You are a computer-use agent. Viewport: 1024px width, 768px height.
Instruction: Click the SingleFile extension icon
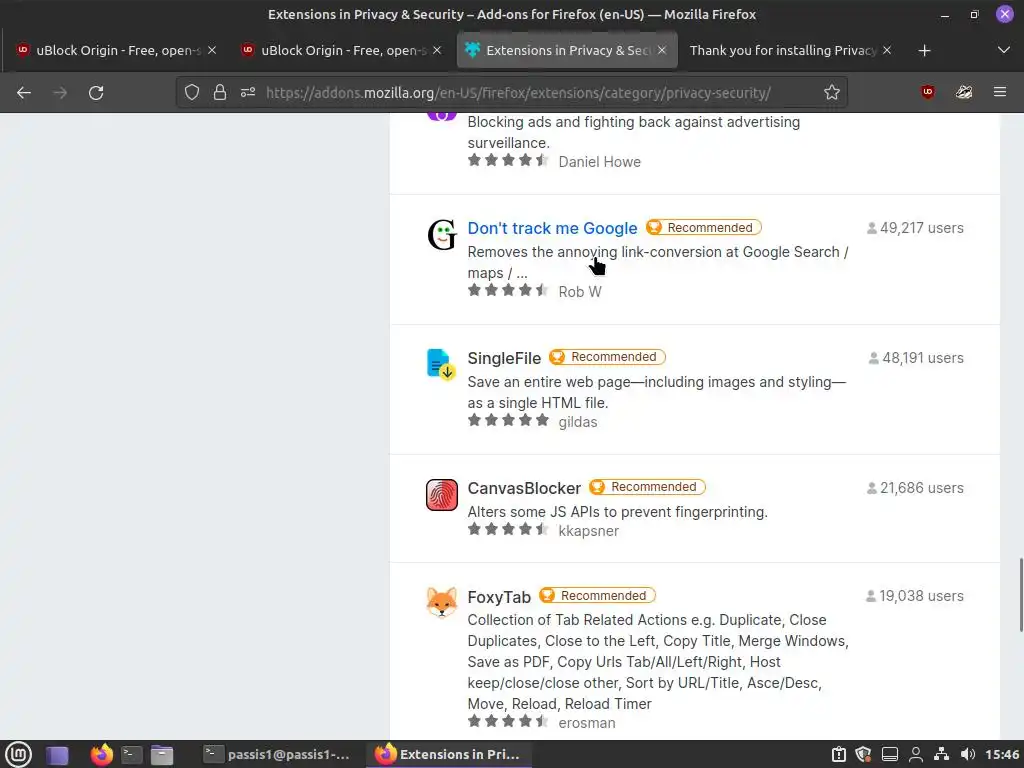(x=441, y=364)
